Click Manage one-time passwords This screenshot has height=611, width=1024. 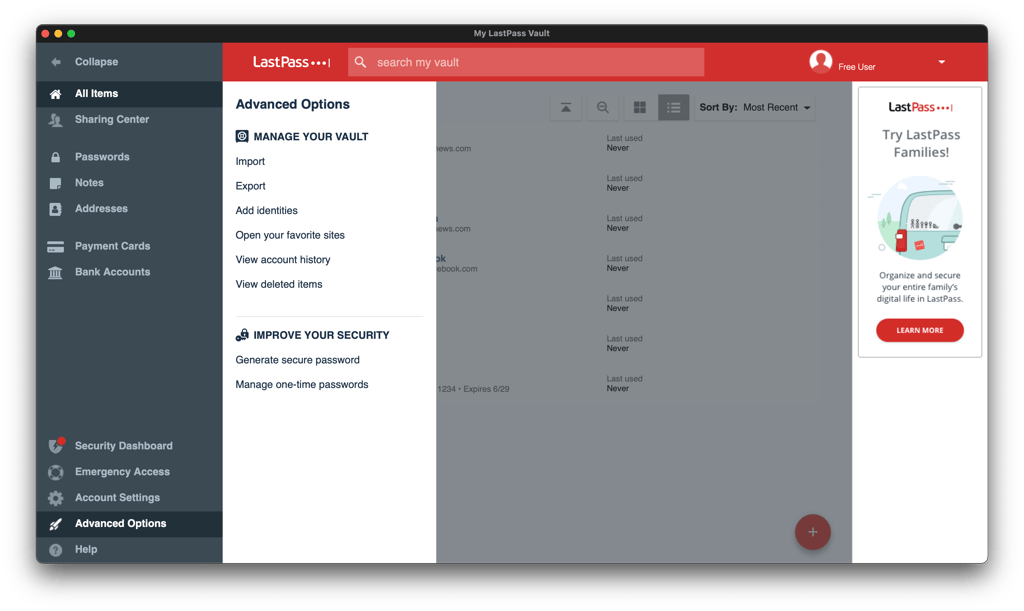pos(302,384)
